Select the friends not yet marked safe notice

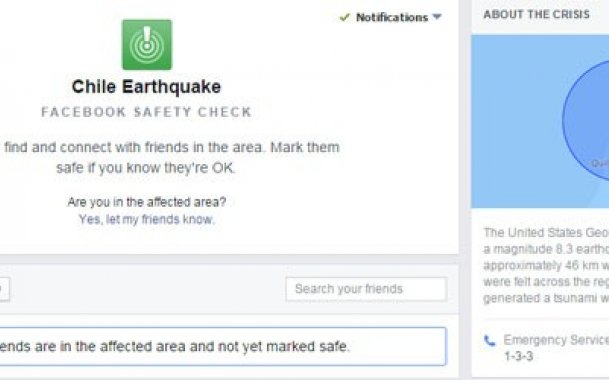point(223,346)
